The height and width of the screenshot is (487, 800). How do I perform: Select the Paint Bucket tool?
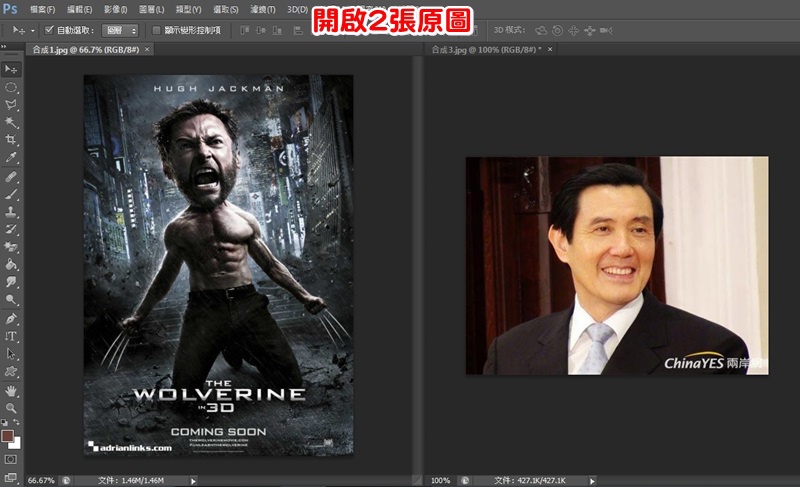pyautogui.click(x=11, y=264)
